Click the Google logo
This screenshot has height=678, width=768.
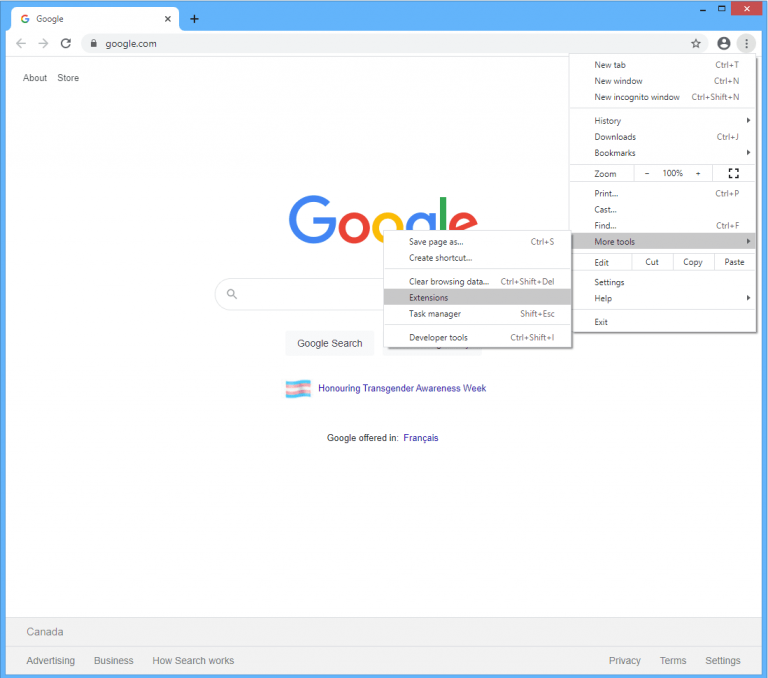[383, 219]
